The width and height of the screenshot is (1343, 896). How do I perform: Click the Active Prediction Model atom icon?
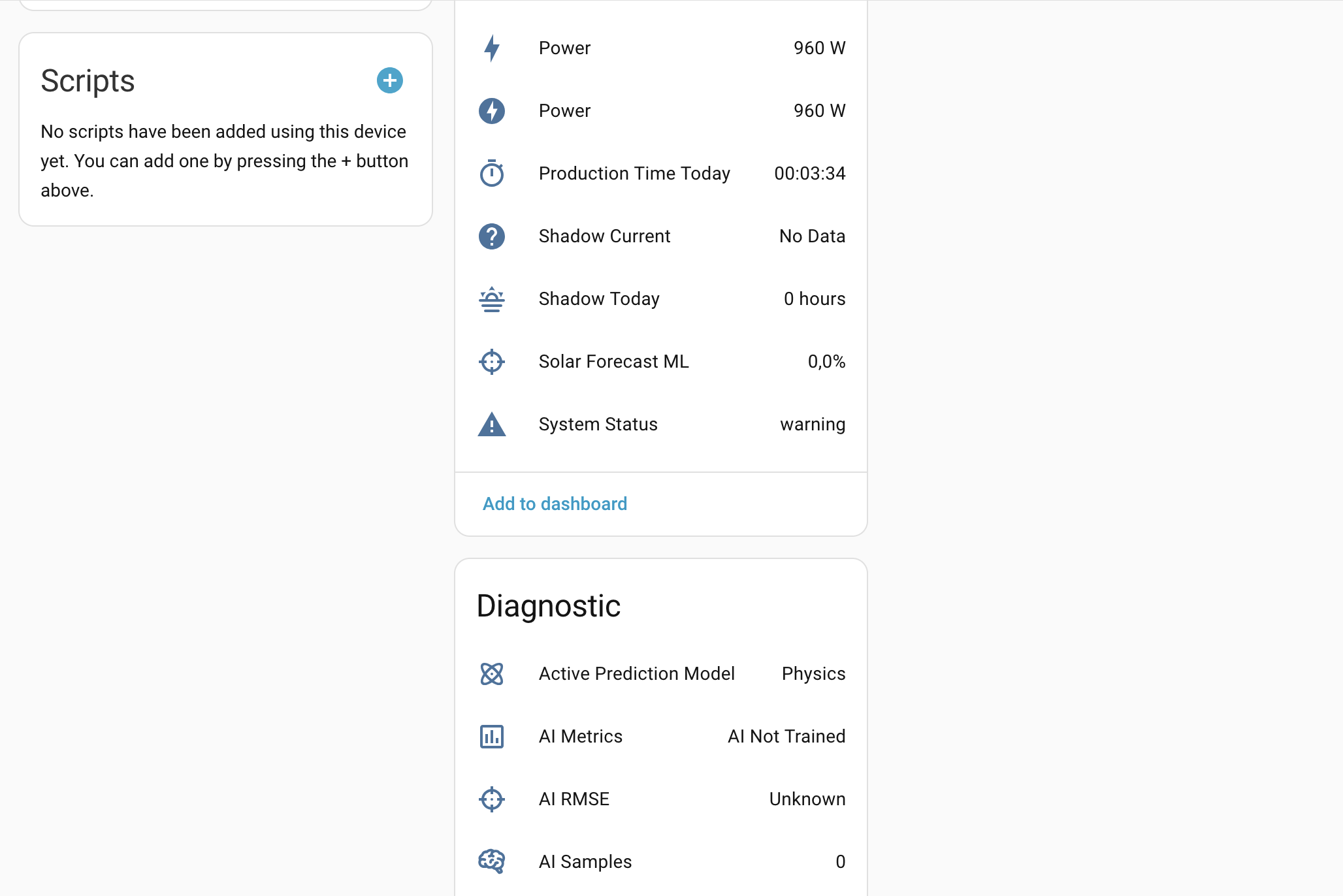pyautogui.click(x=492, y=674)
